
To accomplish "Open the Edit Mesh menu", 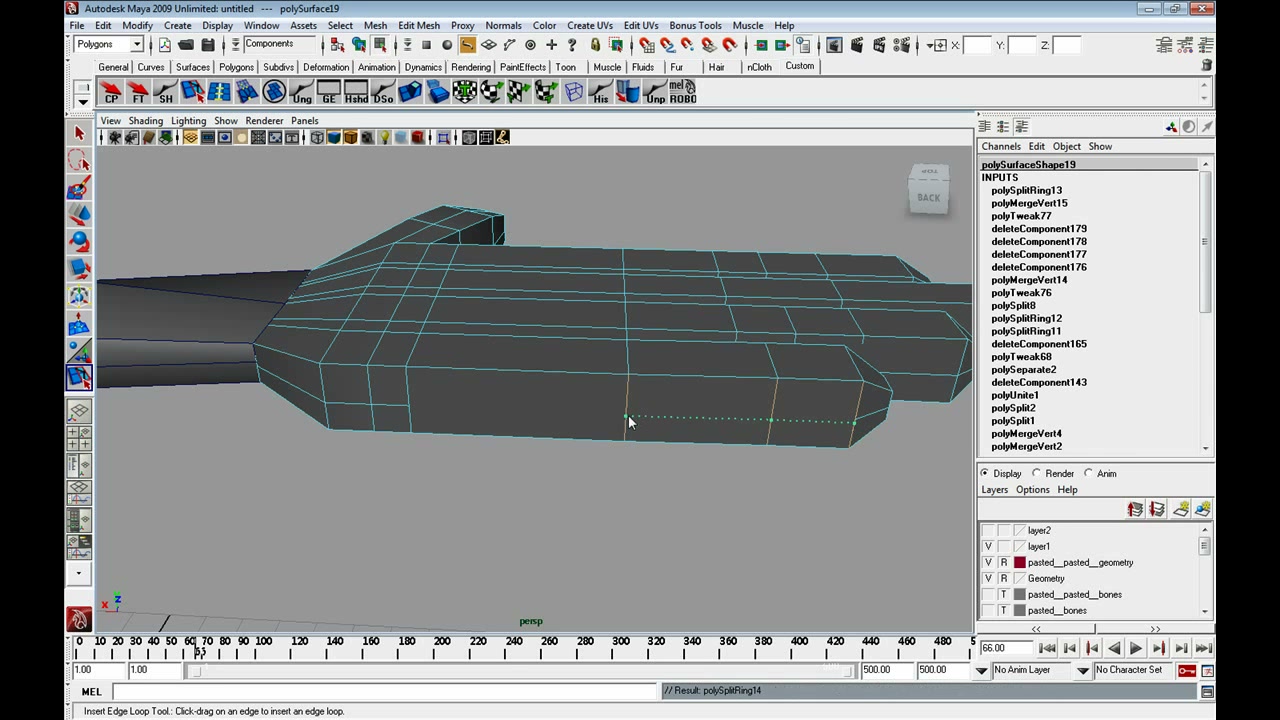I will [x=418, y=25].
